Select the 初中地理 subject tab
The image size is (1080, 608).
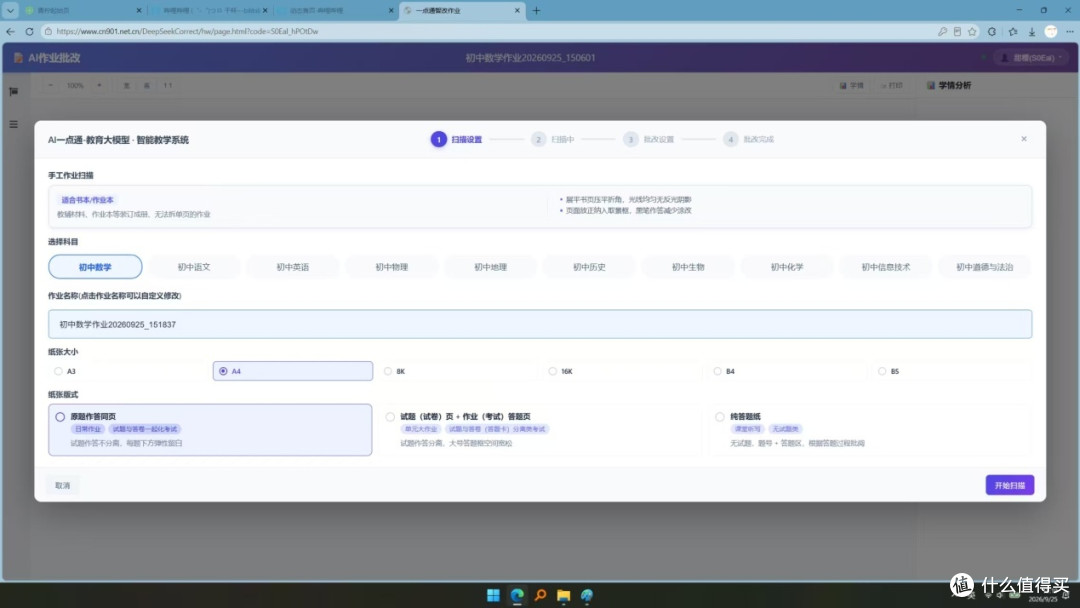(490, 267)
